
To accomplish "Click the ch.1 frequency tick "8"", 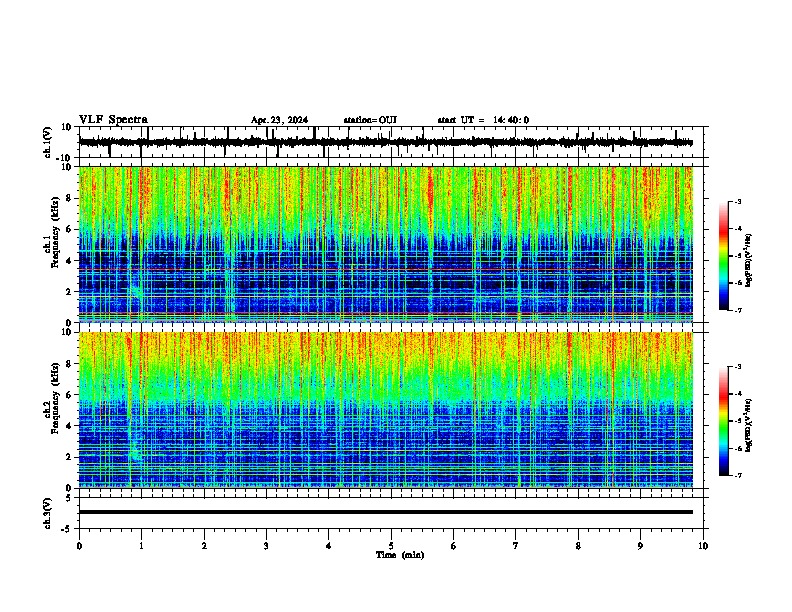I will (x=69, y=198).
